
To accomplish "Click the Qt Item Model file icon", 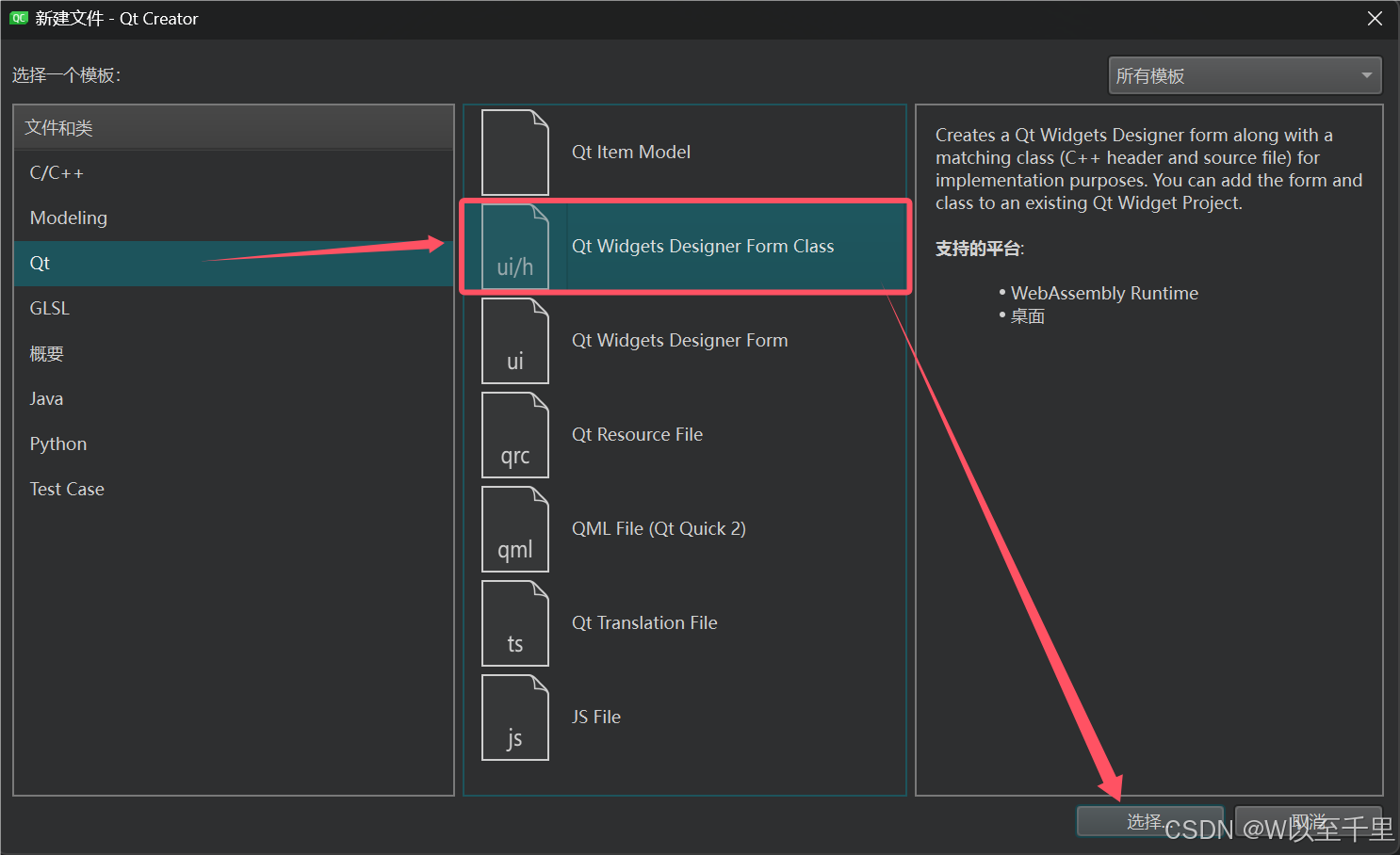I will pos(515,153).
